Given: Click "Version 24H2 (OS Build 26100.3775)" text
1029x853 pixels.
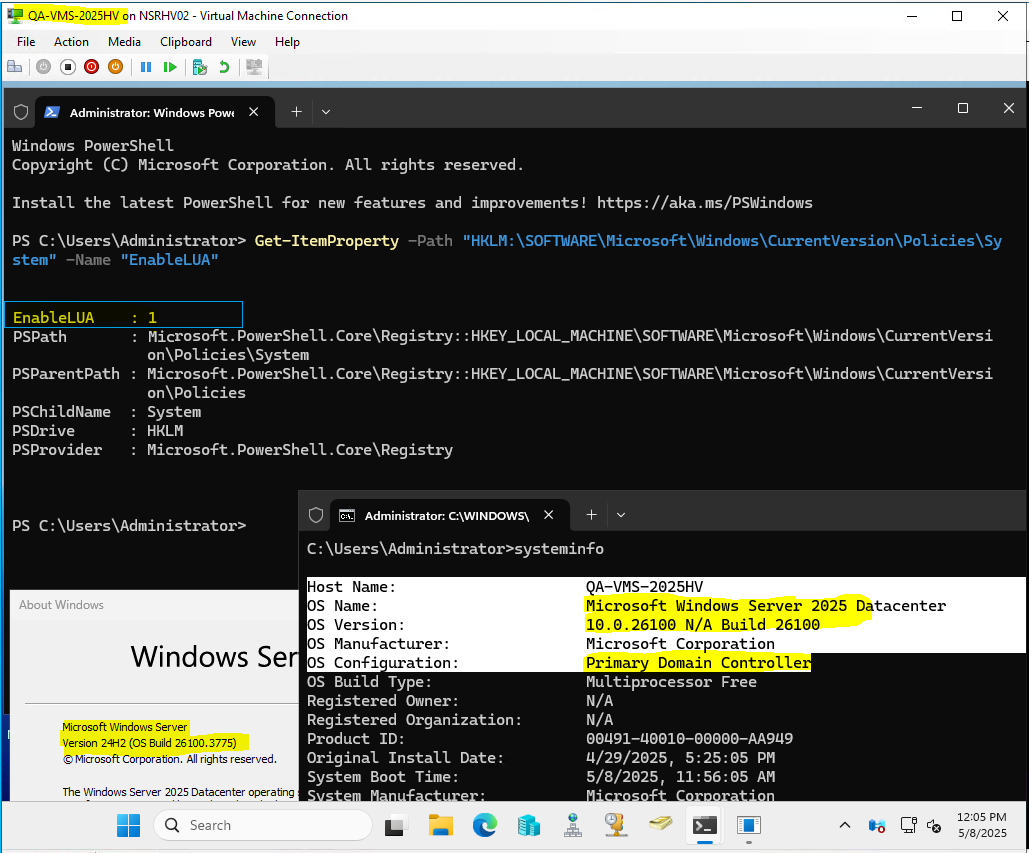Looking at the screenshot, I should (150, 743).
